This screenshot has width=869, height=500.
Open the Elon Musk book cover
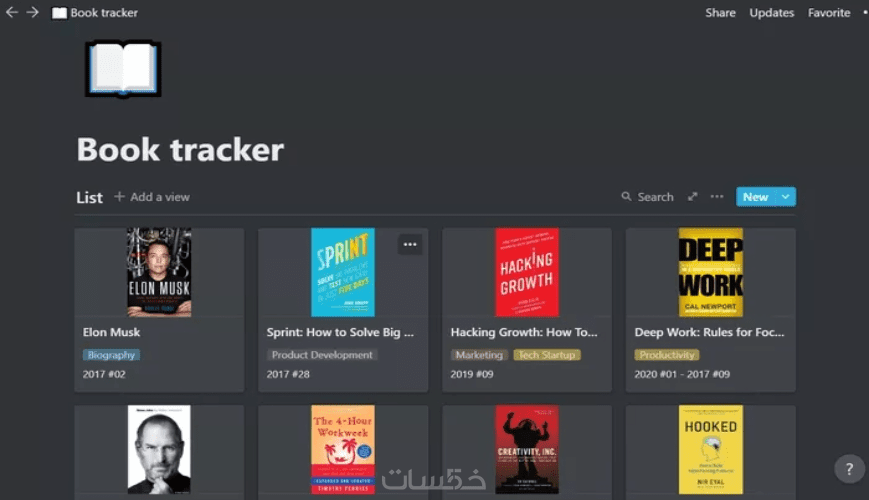coord(159,272)
